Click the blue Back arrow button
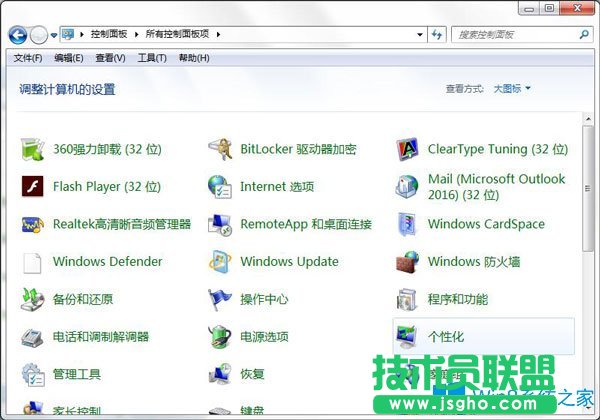 [x=18, y=35]
